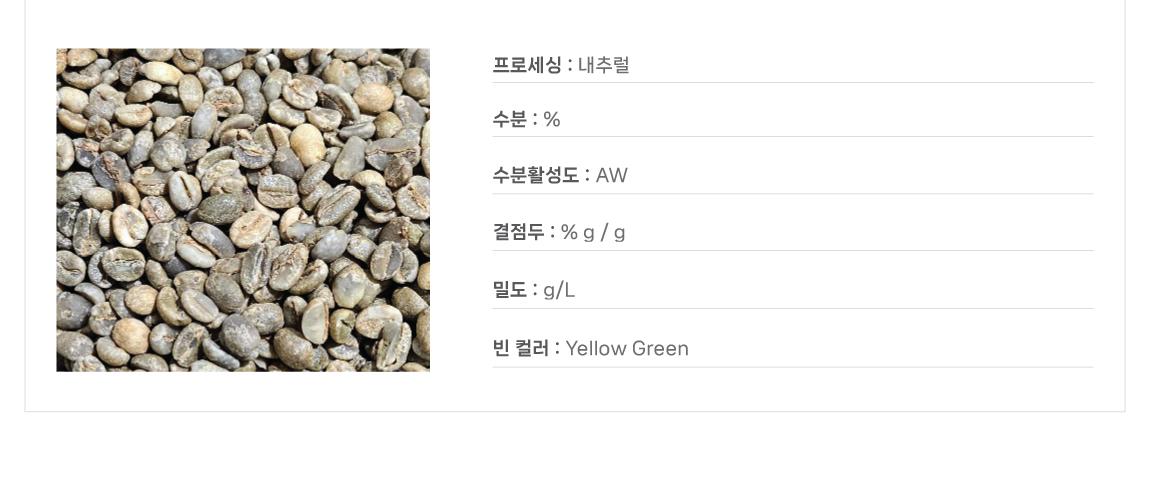Screen dimensions: 1150x500
Task: Select the % sign in 결점두 row
Action: pos(569,233)
